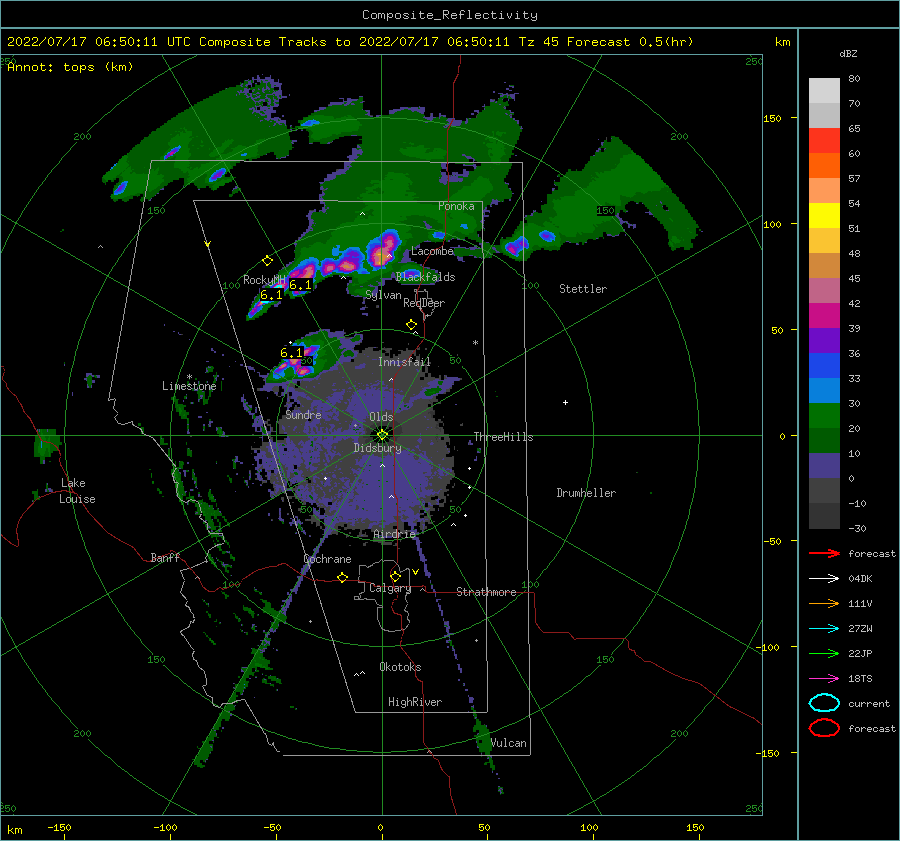
Task: Select the purple 36-39 dBZ legend swatch
Action: click(x=824, y=340)
